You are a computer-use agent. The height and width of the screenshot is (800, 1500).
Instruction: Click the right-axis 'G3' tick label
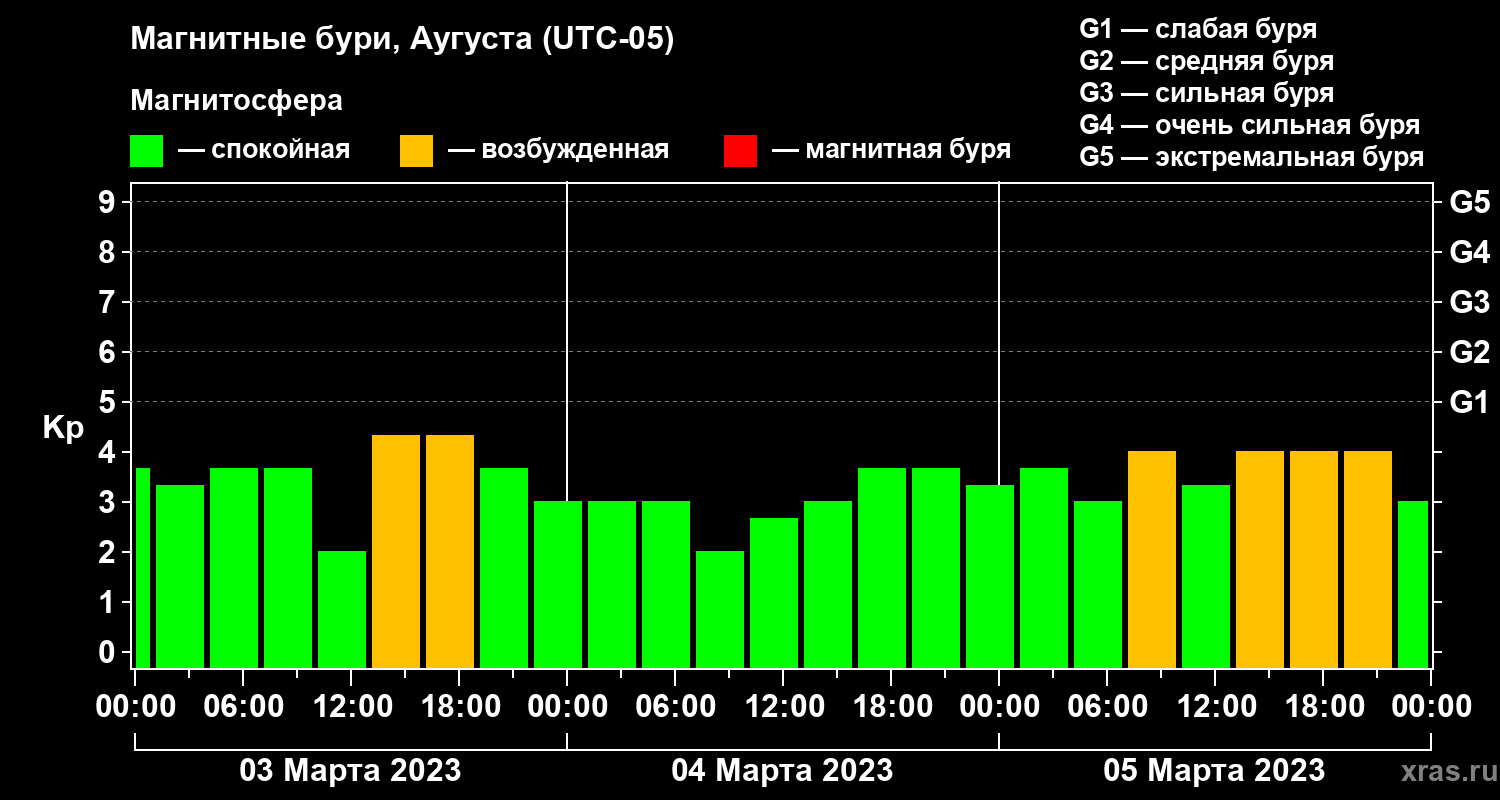[x=1470, y=302]
